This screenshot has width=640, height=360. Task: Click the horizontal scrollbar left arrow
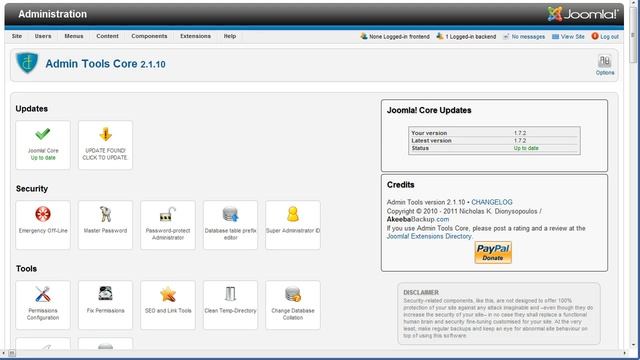click(x=3, y=353)
